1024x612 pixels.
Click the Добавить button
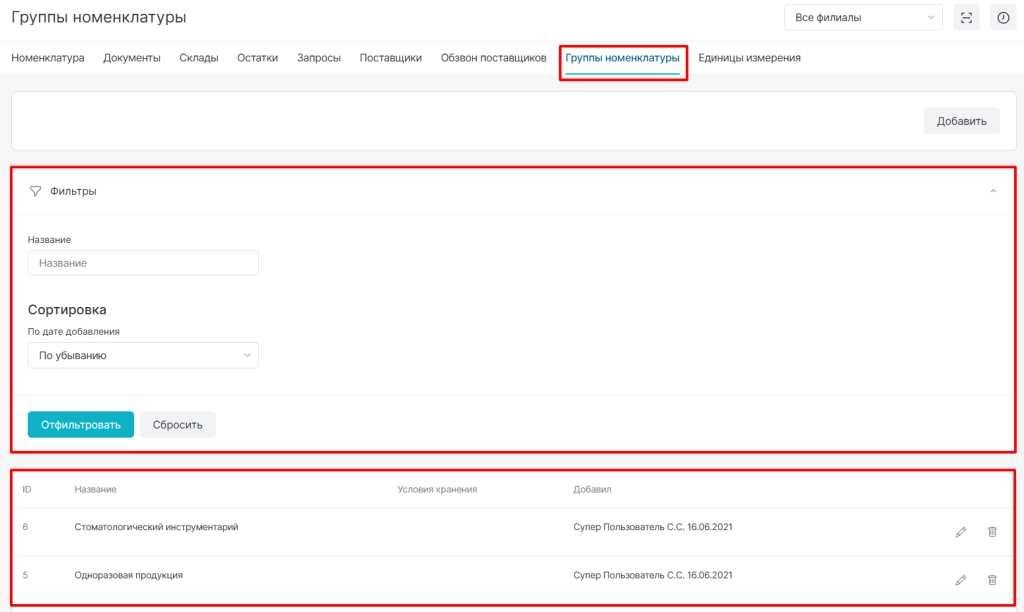click(961, 121)
